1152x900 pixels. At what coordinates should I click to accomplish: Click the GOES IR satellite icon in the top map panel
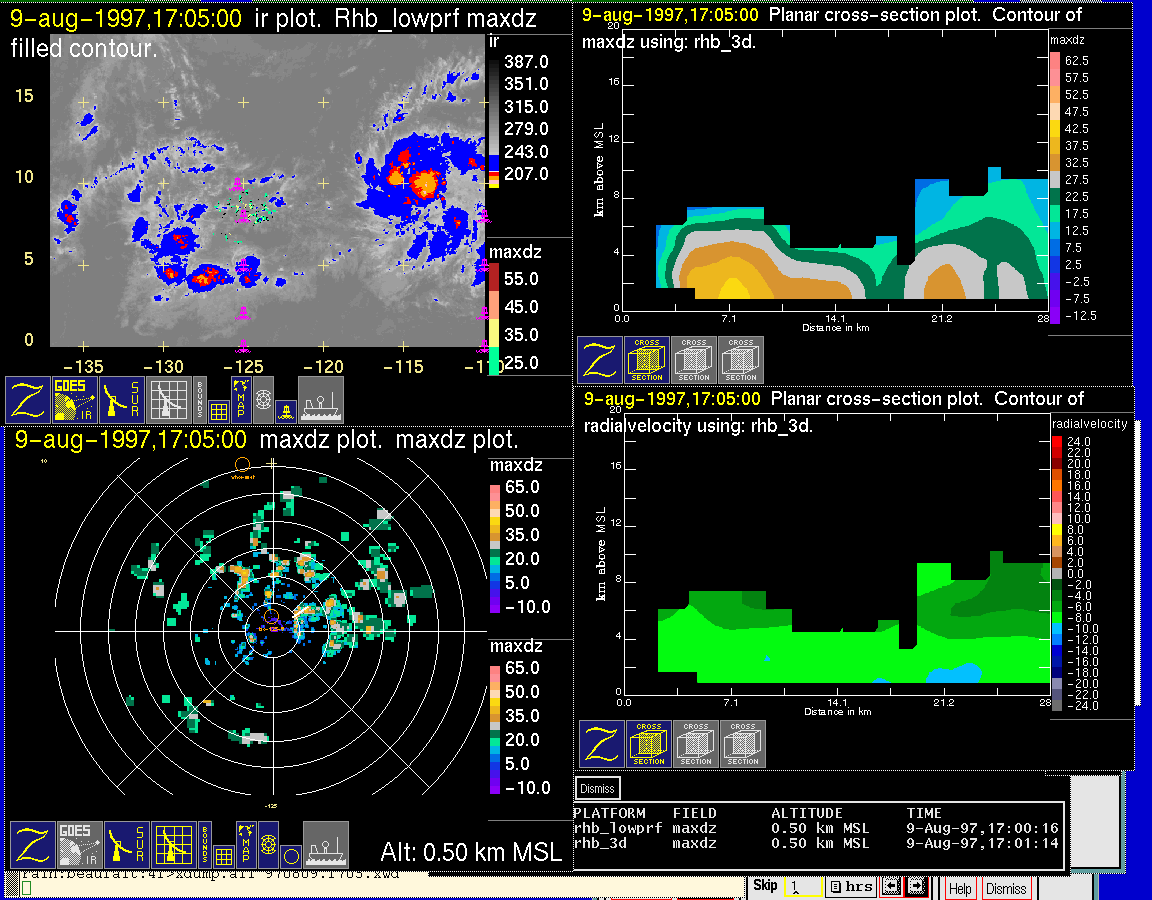point(75,400)
